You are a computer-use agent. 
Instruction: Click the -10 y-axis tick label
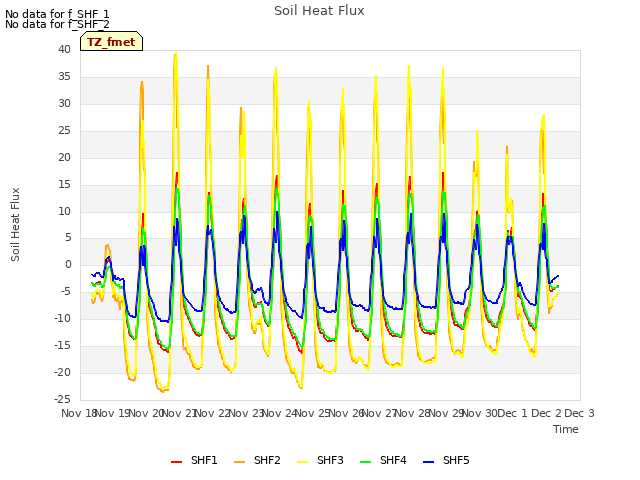[62, 318]
